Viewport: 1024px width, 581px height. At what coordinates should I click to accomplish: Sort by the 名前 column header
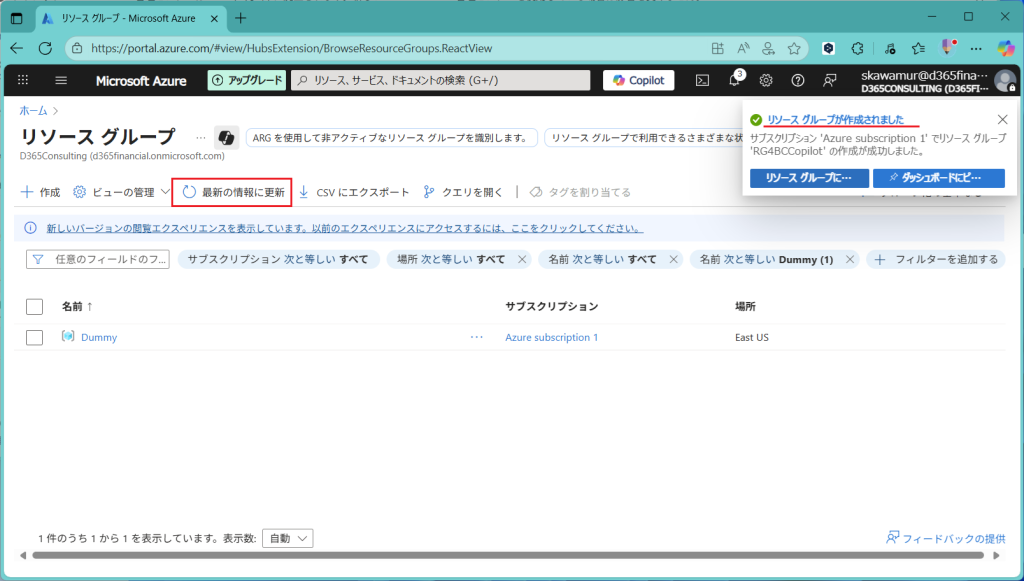pos(77,306)
